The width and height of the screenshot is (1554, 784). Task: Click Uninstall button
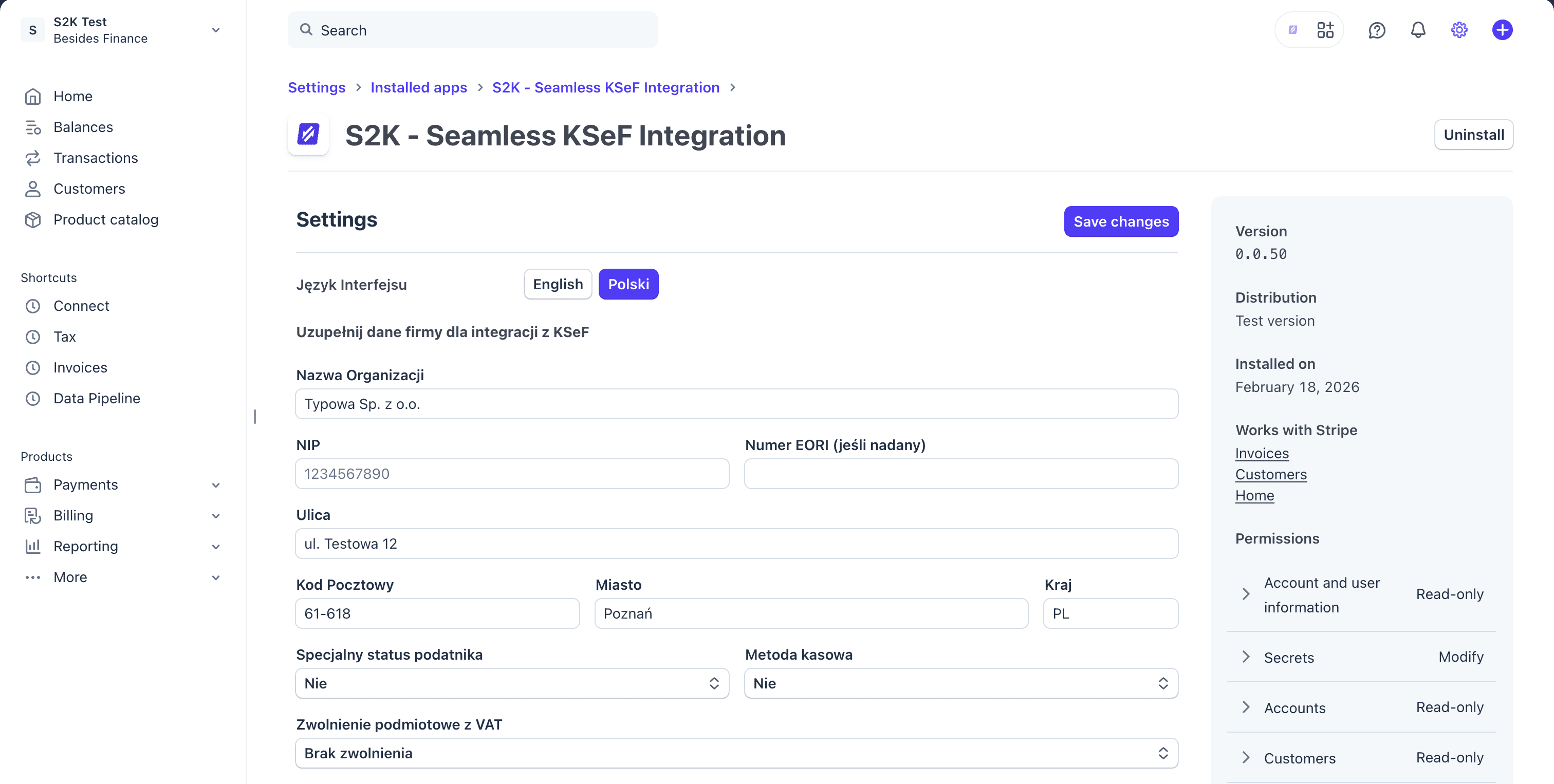pyautogui.click(x=1473, y=135)
